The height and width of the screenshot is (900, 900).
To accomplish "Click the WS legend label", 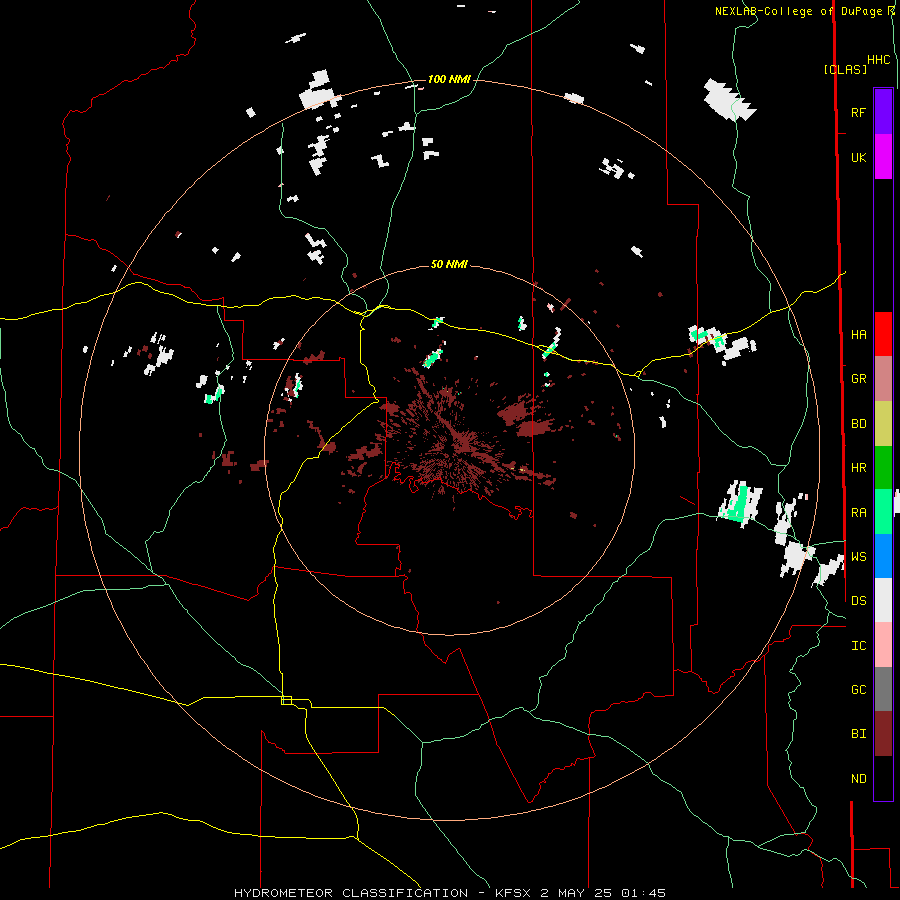I will click(x=858, y=556).
